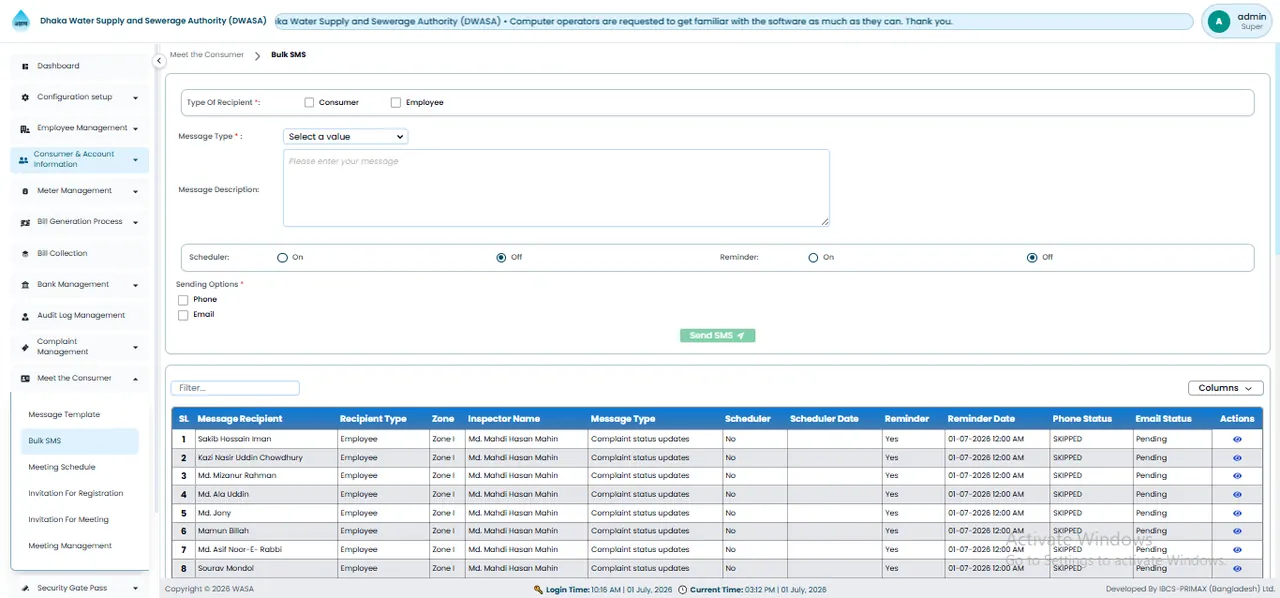Open Meeting Management submenu item

click(79, 546)
